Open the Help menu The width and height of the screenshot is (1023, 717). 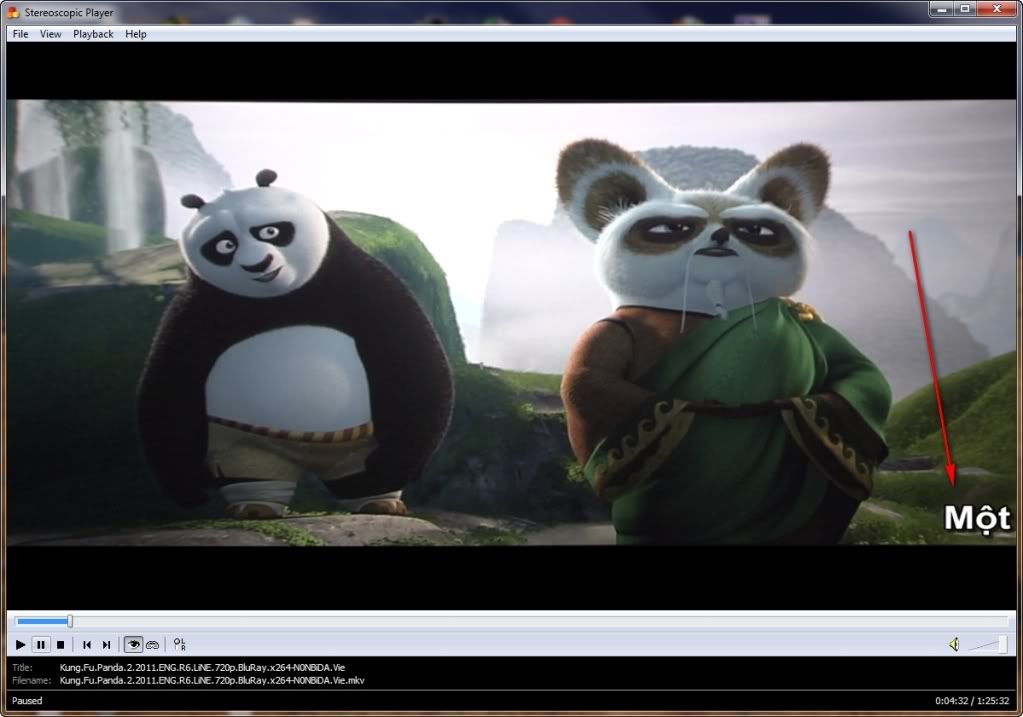click(136, 34)
